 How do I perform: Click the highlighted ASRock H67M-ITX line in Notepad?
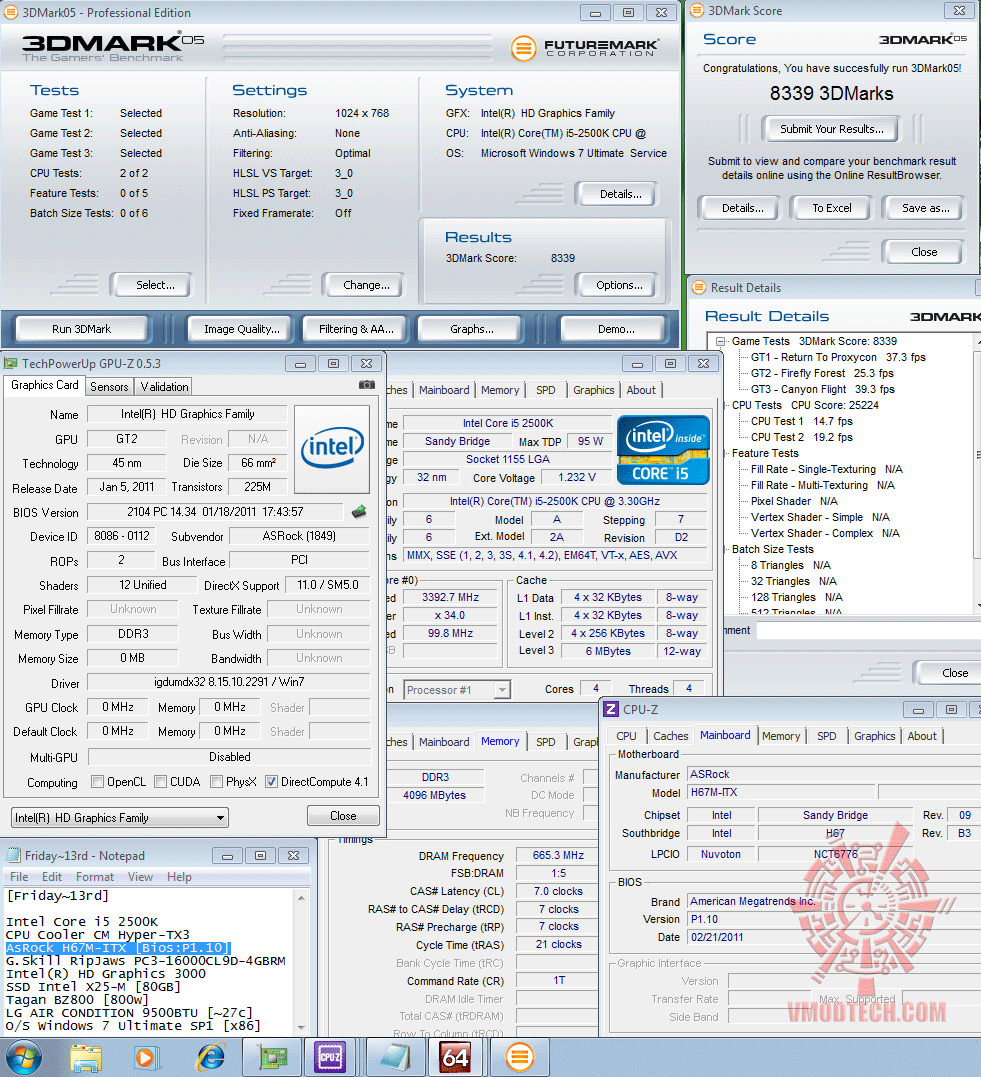tap(117, 948)
